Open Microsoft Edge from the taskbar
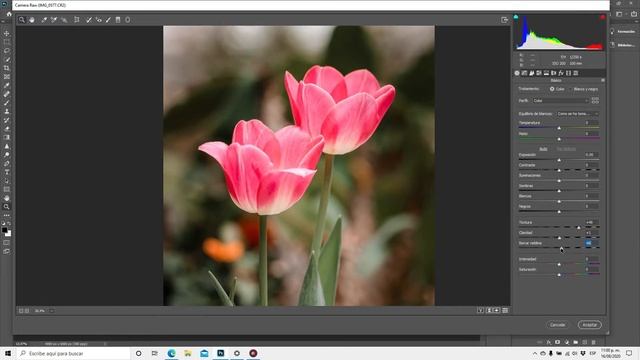Image resolution: width=640 pixels, height=360 pixels. pyautogui.click(x=171, y=353)
